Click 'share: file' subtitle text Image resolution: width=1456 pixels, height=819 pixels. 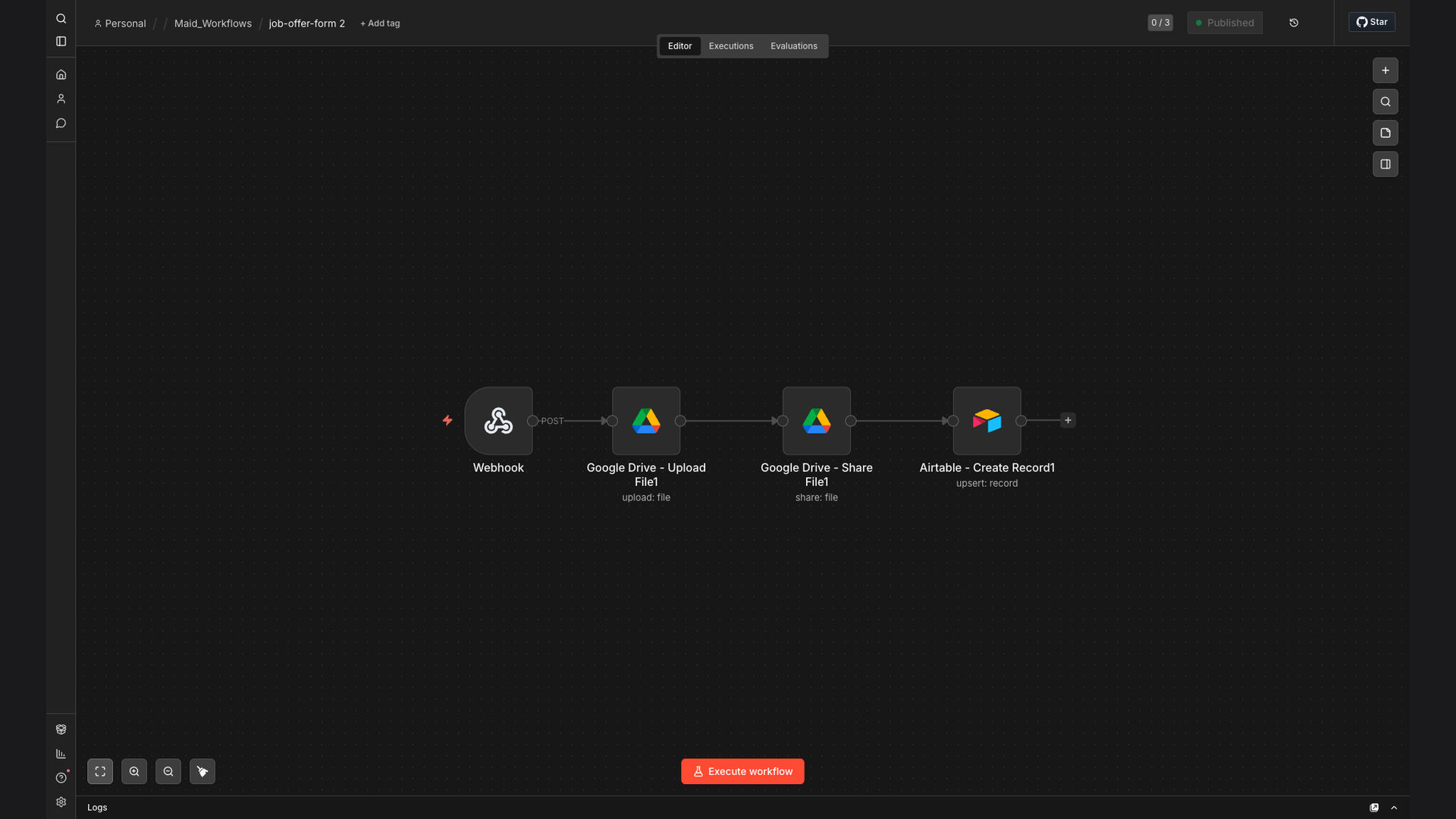[817, 497]
